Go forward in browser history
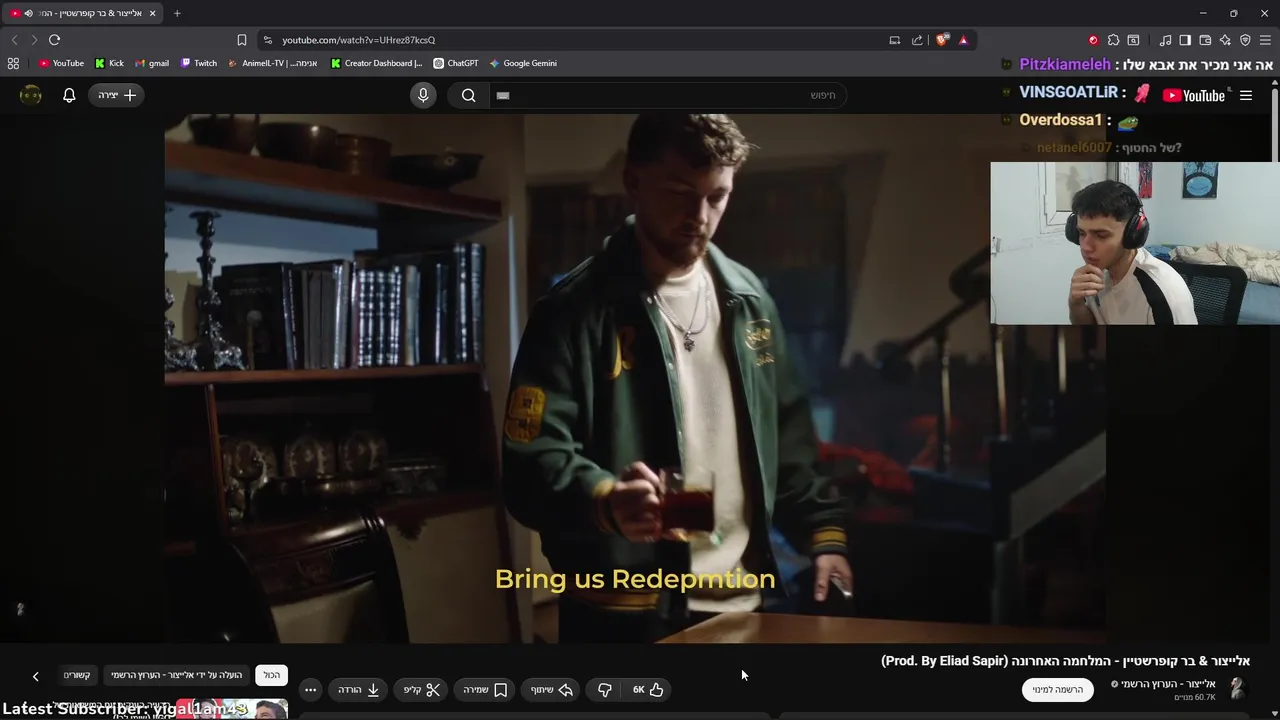This screenshot has height=720, width=1280. (33, 40)
